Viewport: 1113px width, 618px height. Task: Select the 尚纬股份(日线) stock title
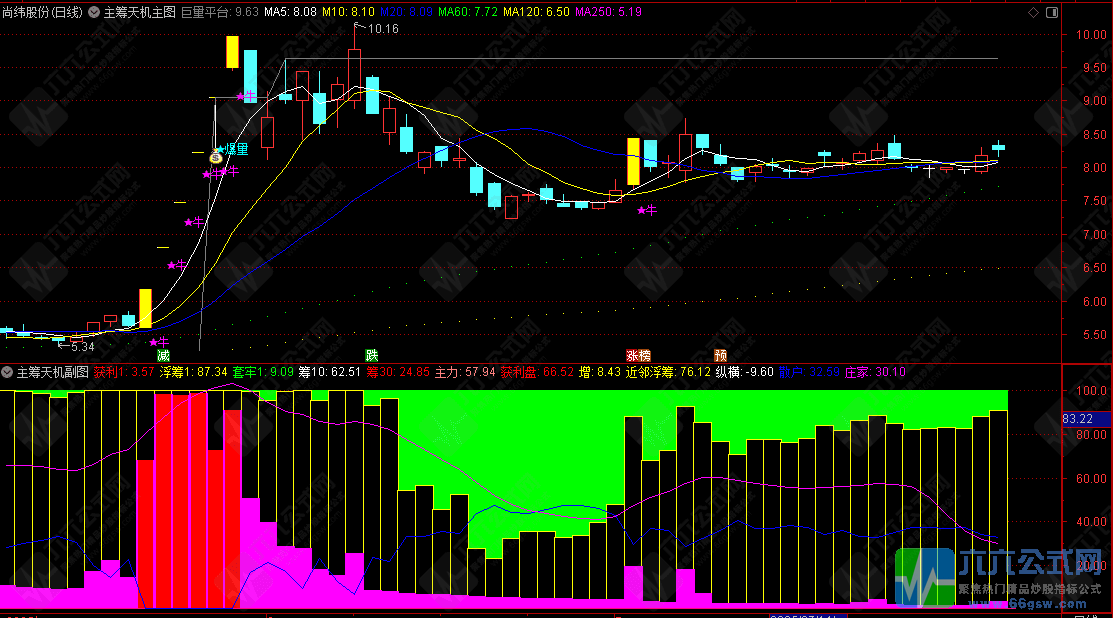43,12
